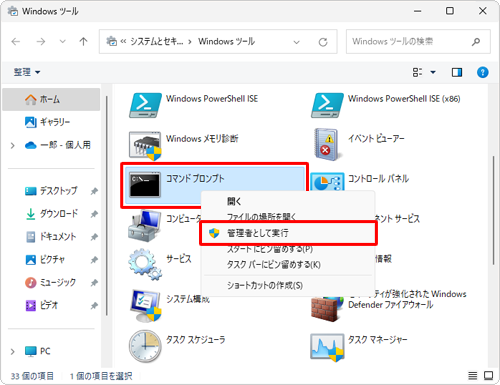Select the タスク マネージャー icon
The width and height of the screenshot is (500, 385).
point(327,348)
